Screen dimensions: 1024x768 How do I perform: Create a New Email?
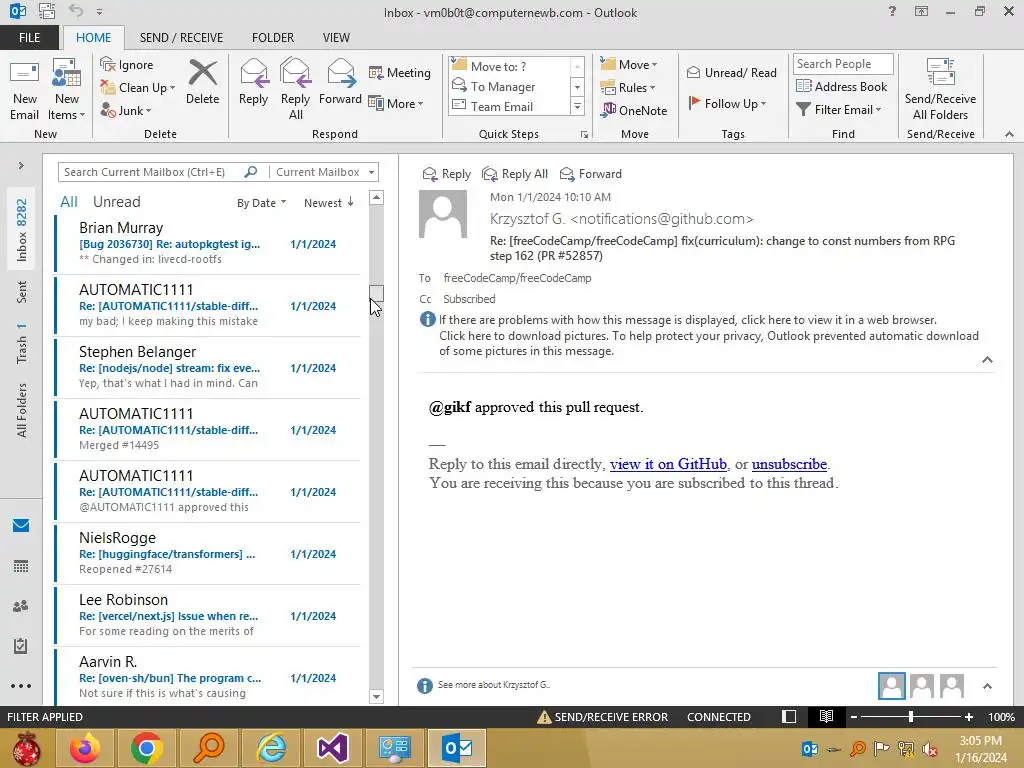point(24,90)
